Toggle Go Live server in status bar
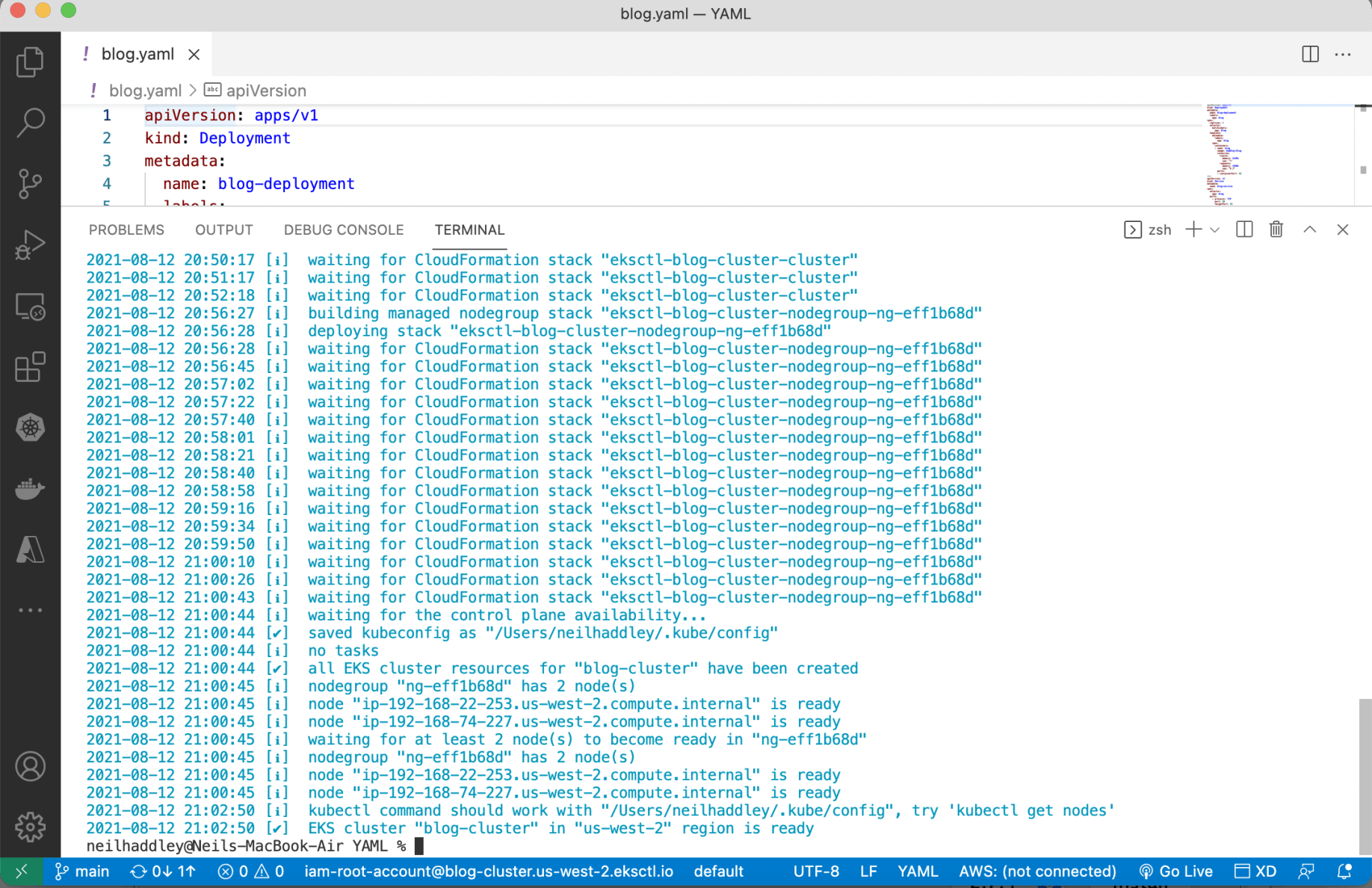 pyautogui.click(x=1175, y=872)
